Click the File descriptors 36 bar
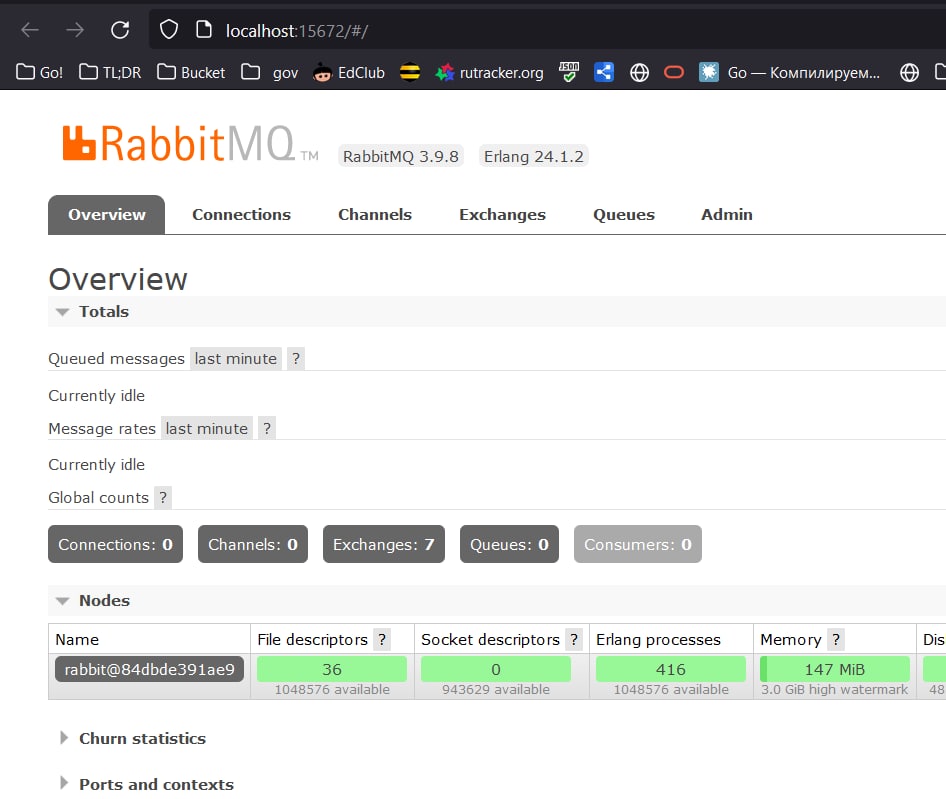946x799 pixels. pyautogui.click(x=332, y=669)
